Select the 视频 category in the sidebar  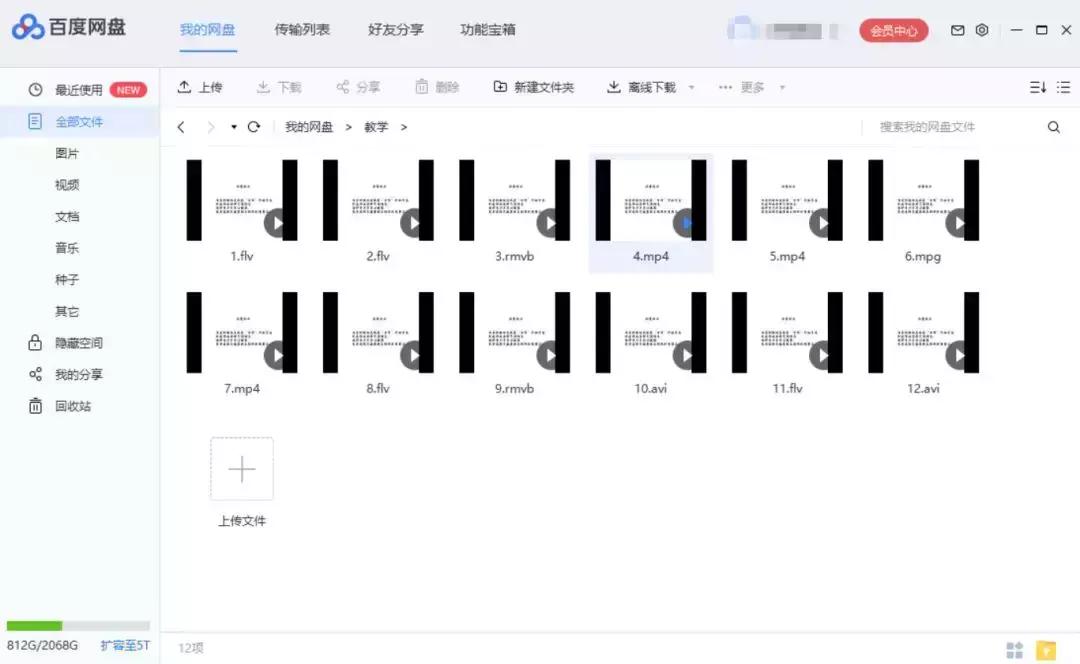[x=67, y=184]
